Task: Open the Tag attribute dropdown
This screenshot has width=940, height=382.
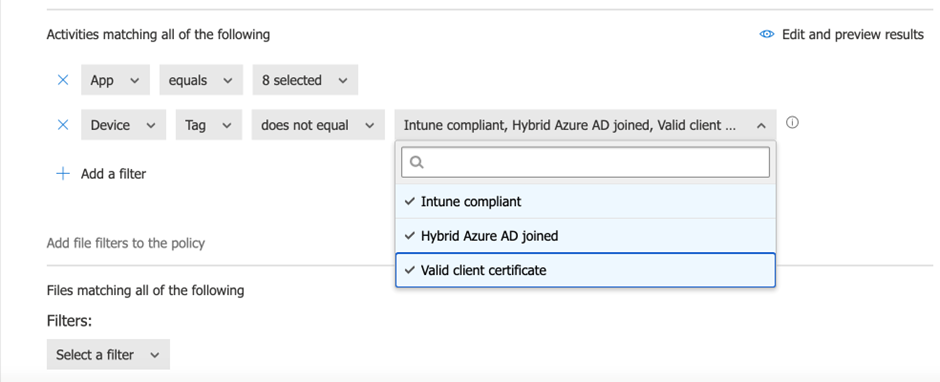Action: [209, 125]
